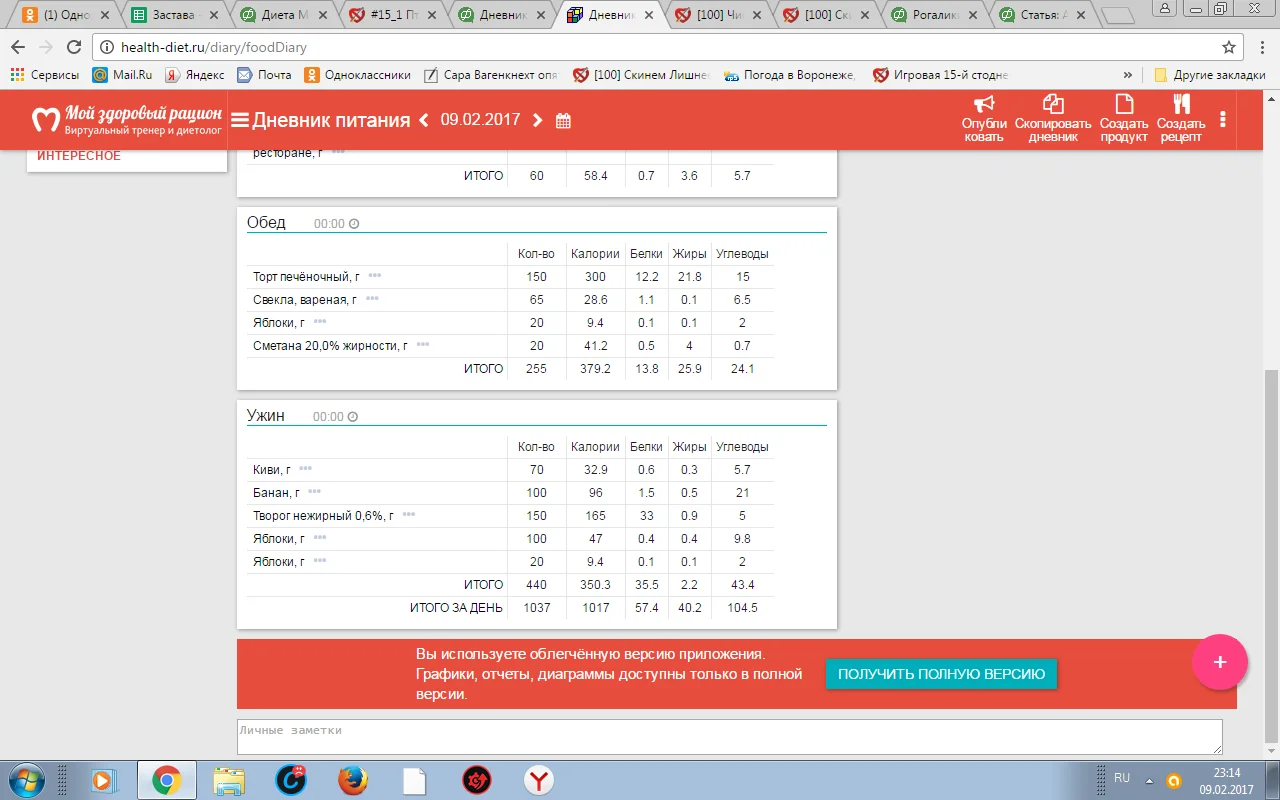Open the Погода в Воронеже bookmark
This screenshot has height=800, width=1280.
(x=790, y=75)
